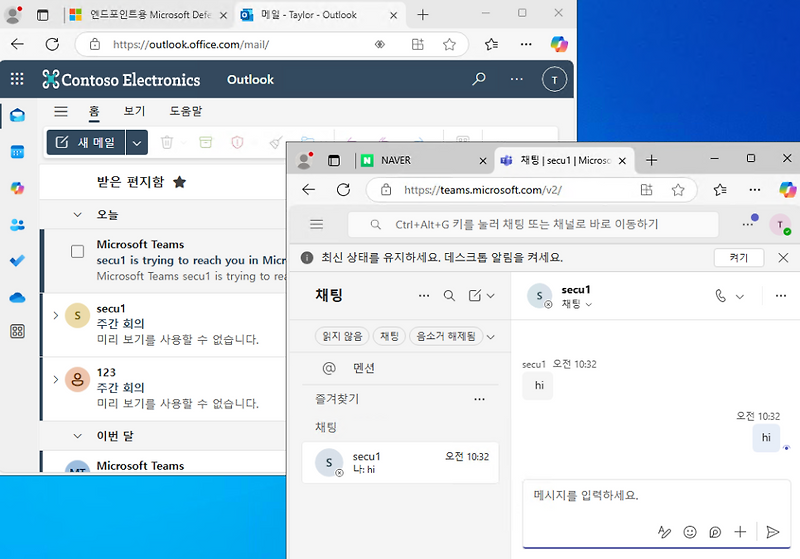Toggle the Teams hamburger navigation menu

click(x=316, y=224)
